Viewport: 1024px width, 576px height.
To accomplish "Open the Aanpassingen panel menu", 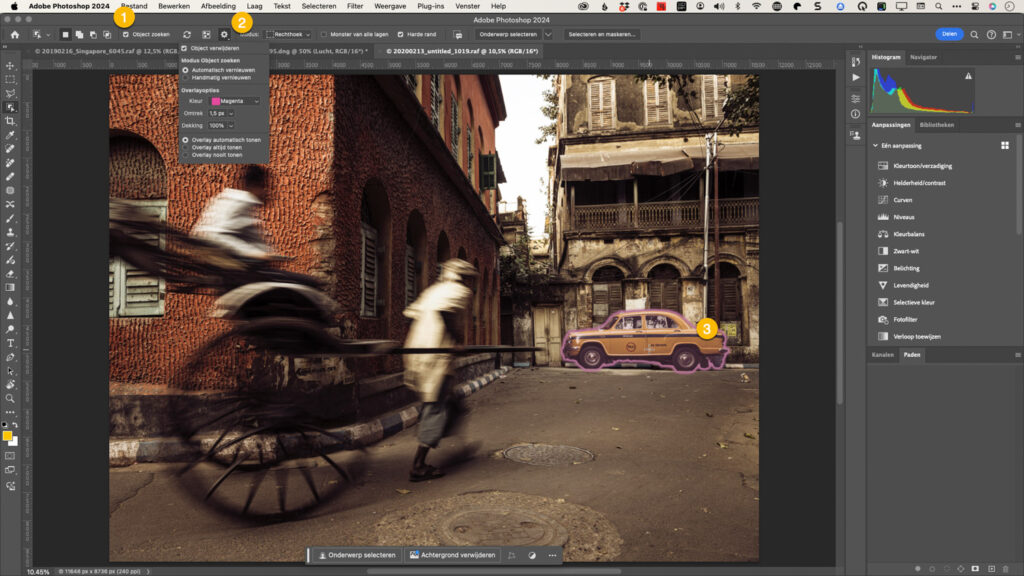I will point(1017,125).
